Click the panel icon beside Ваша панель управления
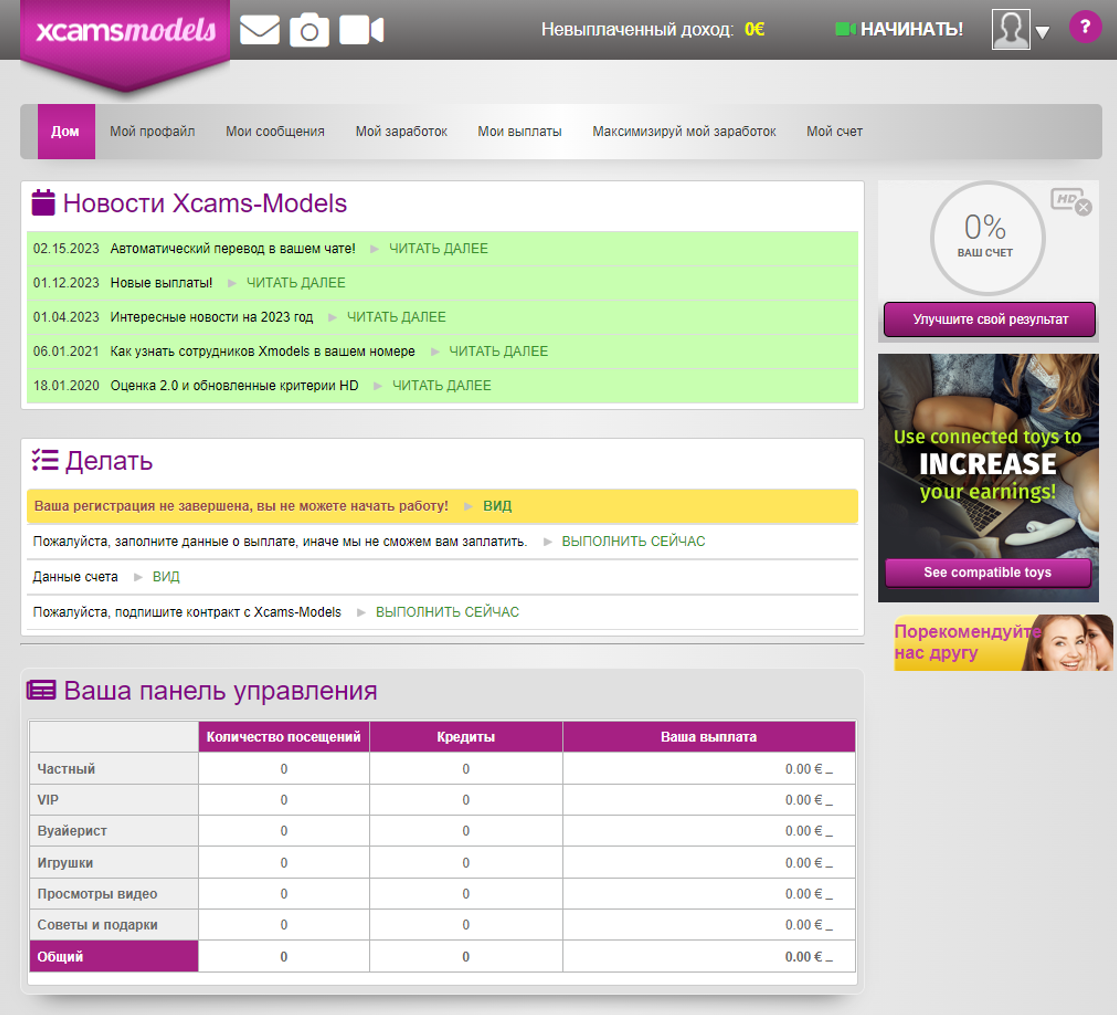Screen dimensions: 1117x1015 41,689
